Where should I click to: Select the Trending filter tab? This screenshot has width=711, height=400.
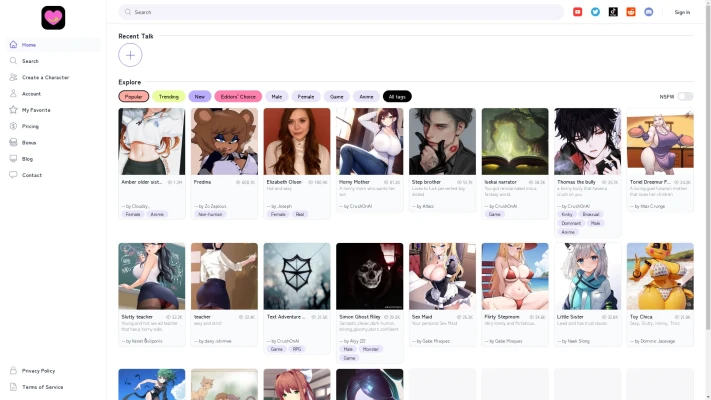169,97
